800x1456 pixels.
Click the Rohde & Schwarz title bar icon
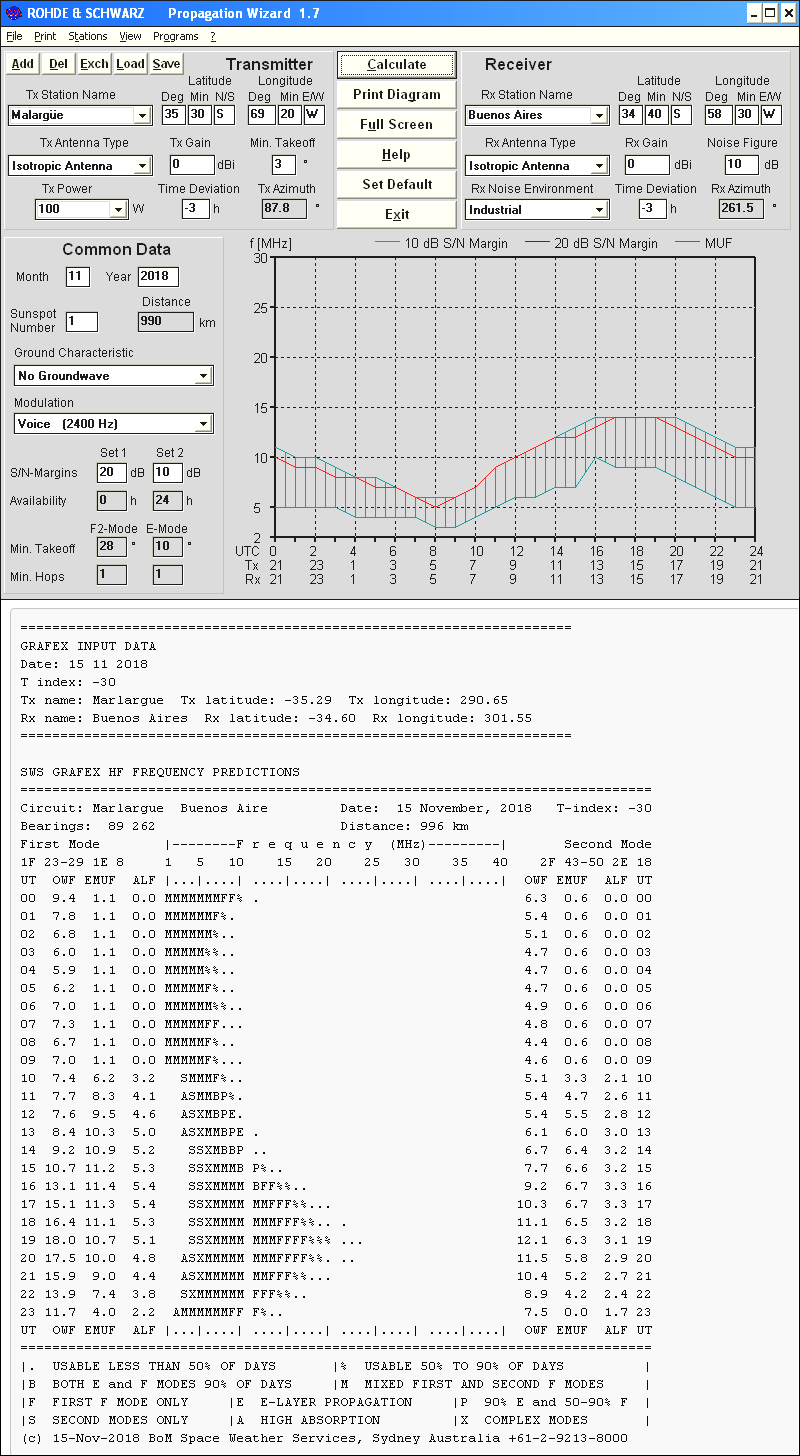click(14, 13)
